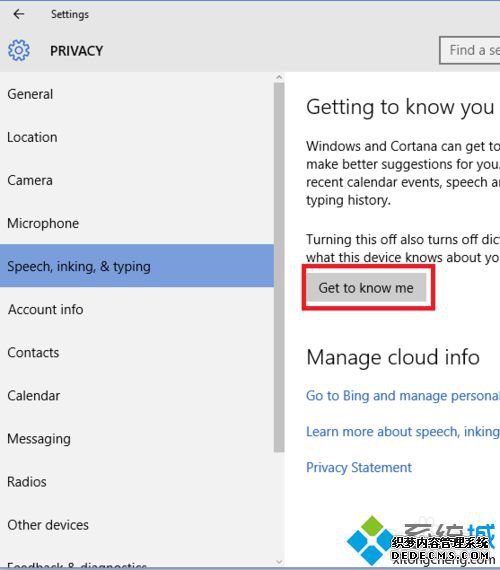Click the Privacy settings gear icon
The height and width of the screenshot is (570, 500).
click(19, 50)
